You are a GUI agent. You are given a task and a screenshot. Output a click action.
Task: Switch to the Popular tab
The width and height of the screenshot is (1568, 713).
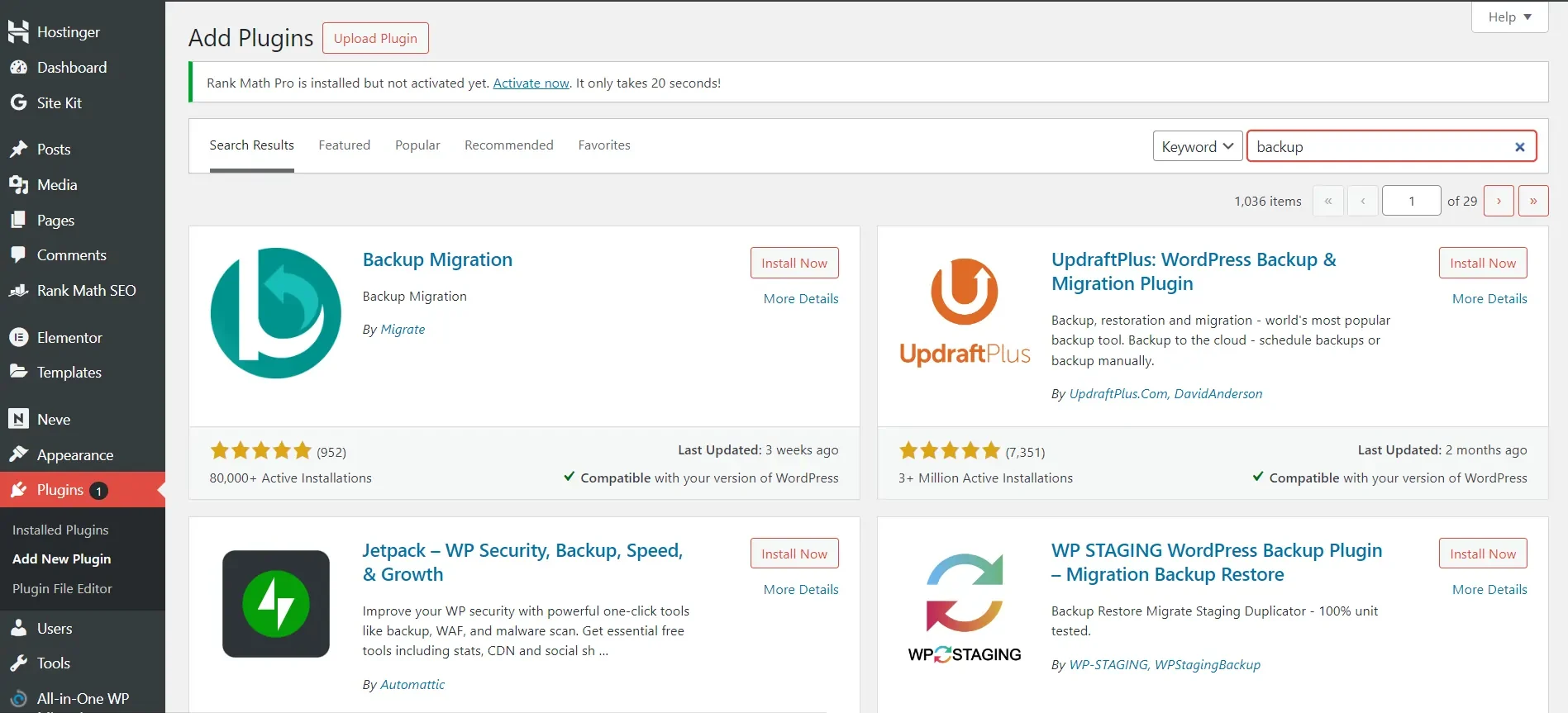pos(417,145)
